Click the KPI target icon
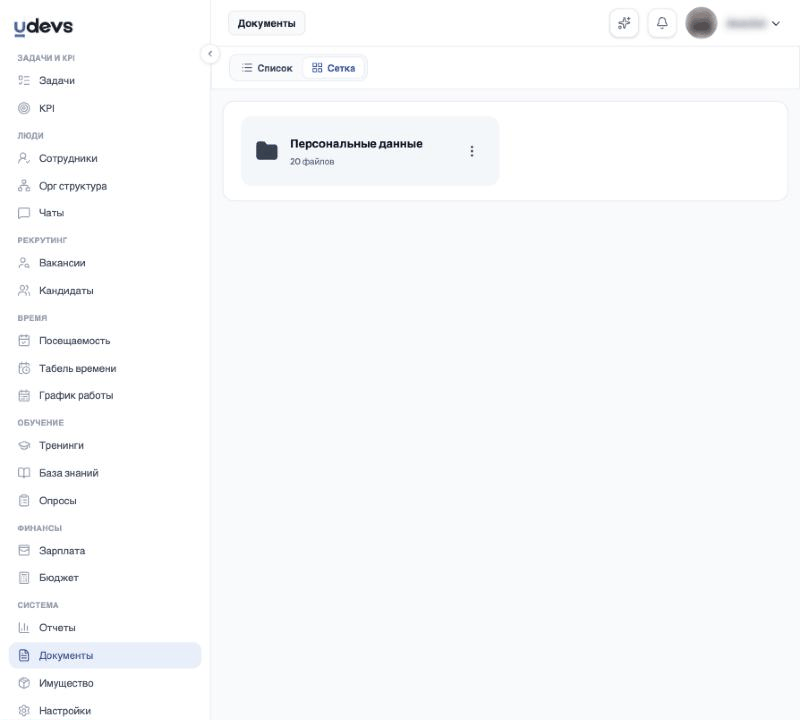The height and width of the screenshot is (720, 800). click(24, 108)
